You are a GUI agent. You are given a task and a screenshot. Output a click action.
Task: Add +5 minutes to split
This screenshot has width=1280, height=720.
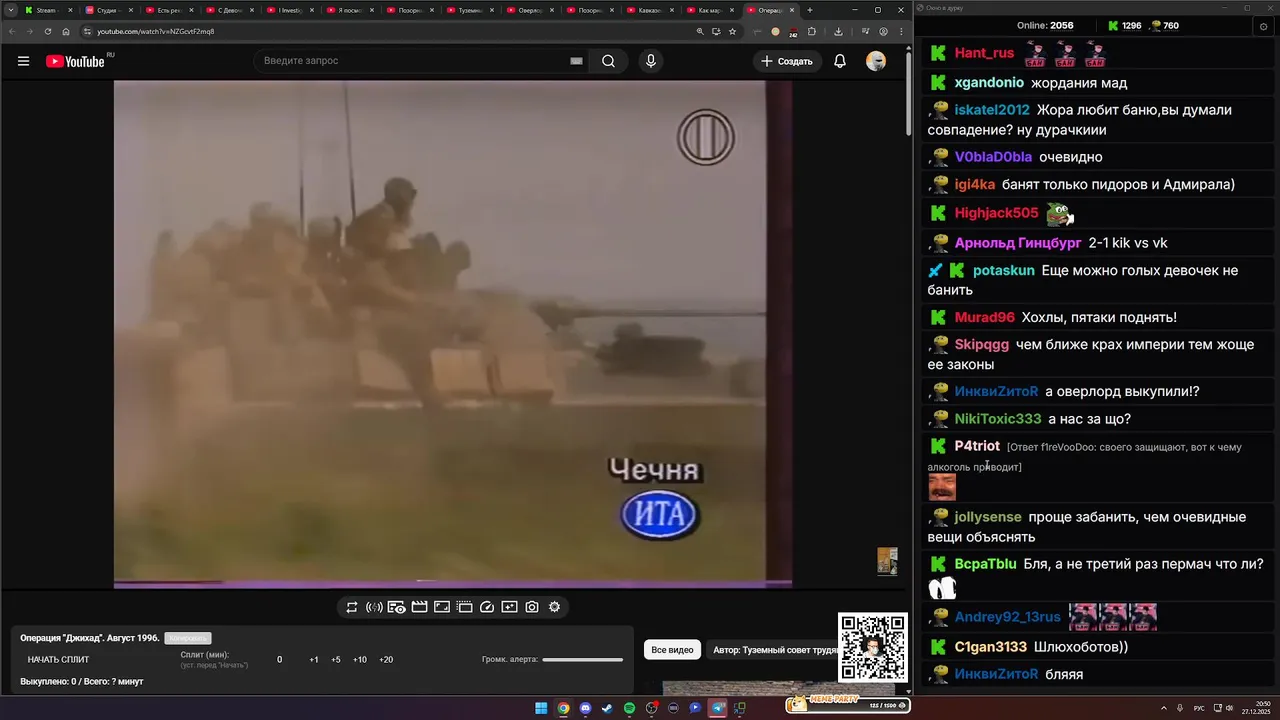(x=336, y=660)
